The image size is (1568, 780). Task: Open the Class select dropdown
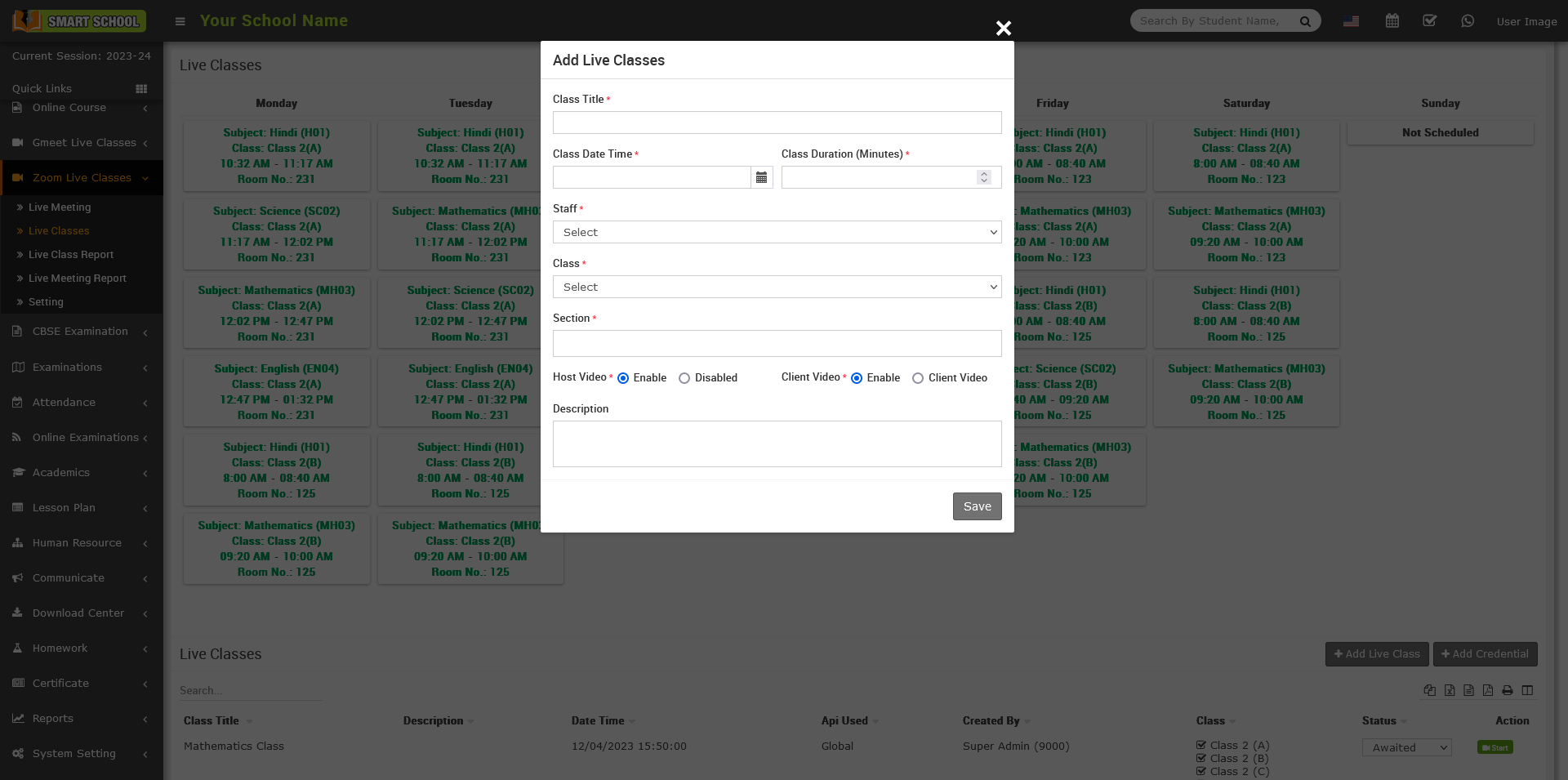(777, 287)
